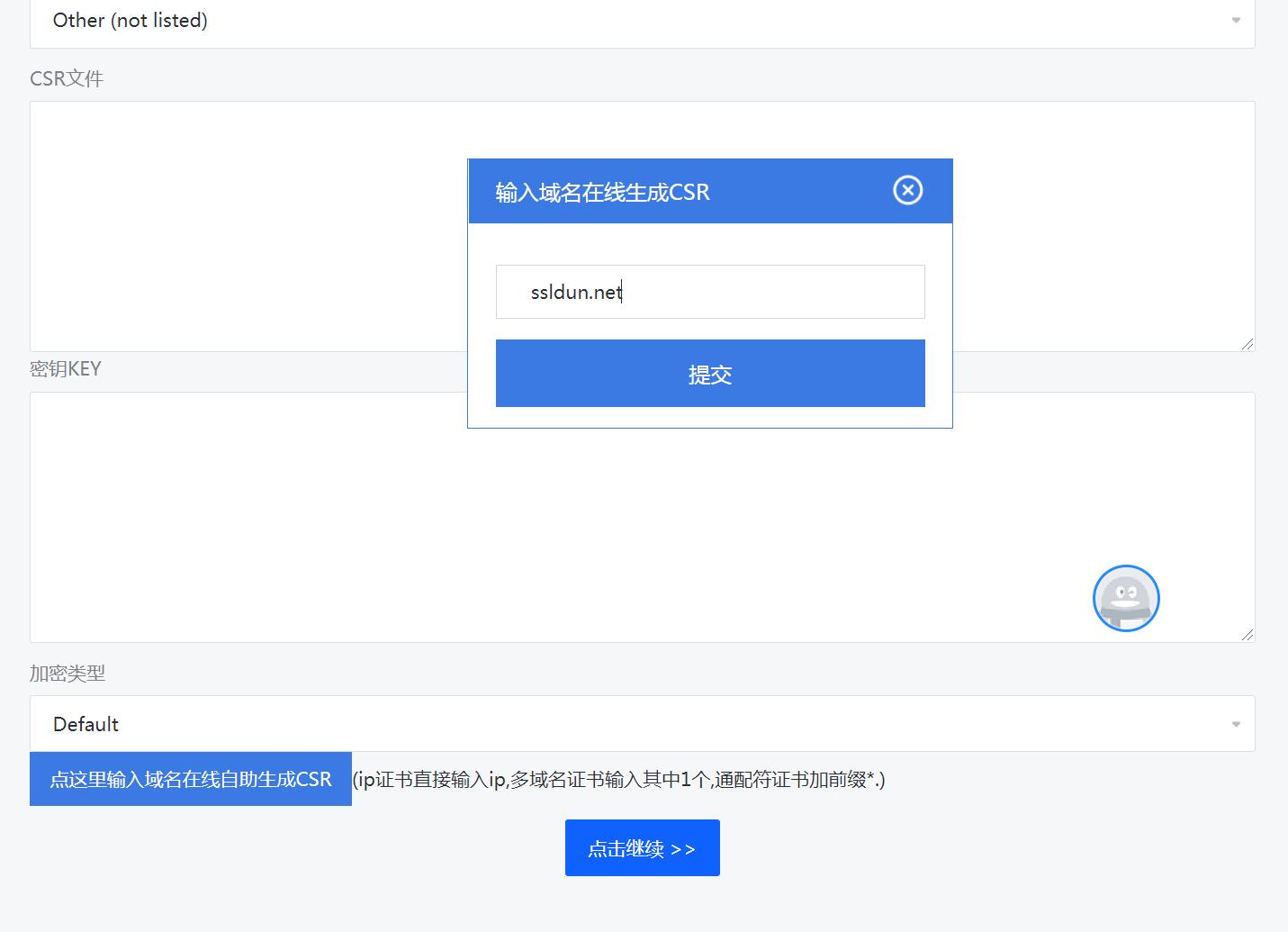Close the CSR generation dialog
Screen dimensions: 1288x932
coord(907,190)
